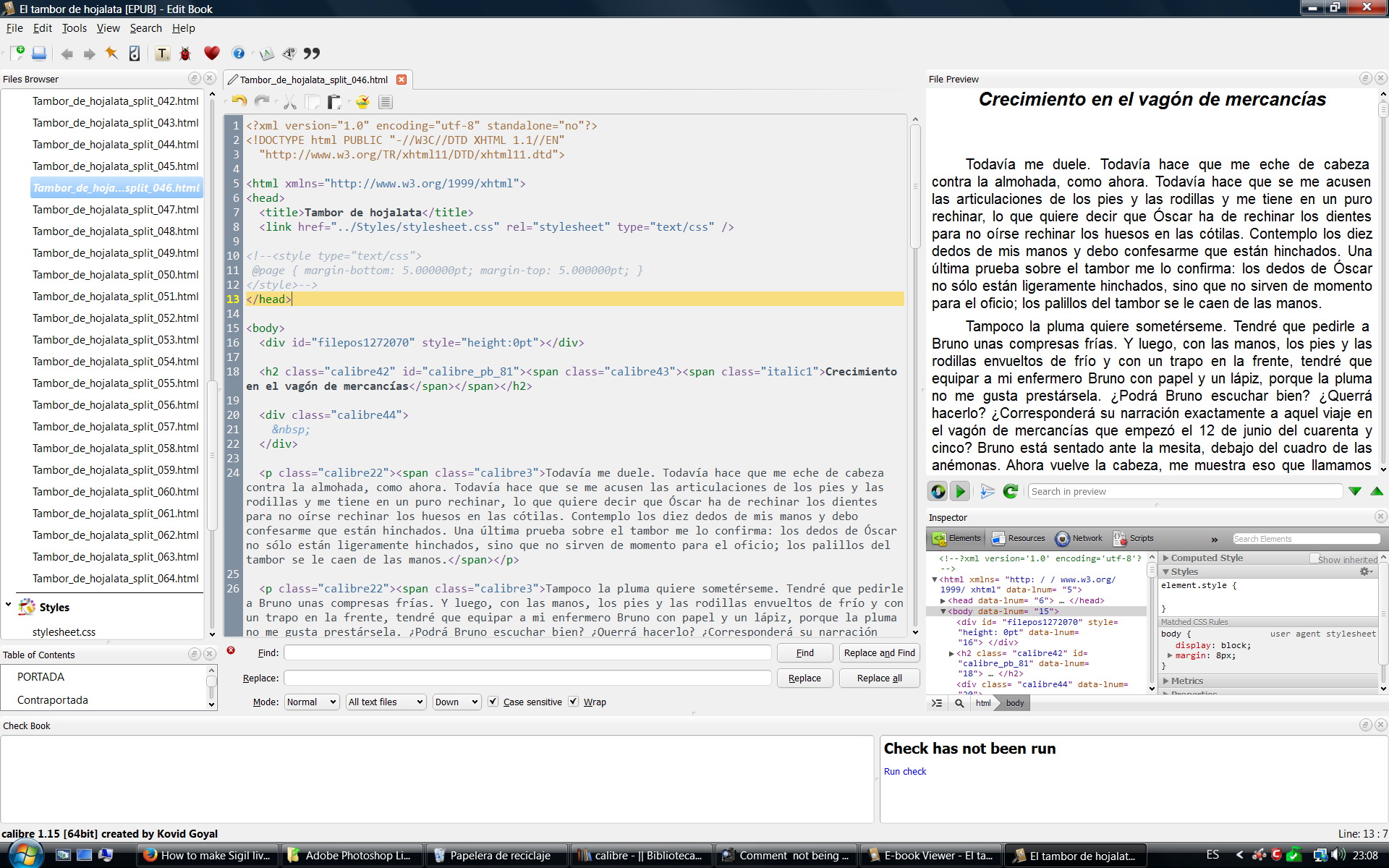Toggle the Wrap checkbox
The image size is (1389, 868).
(573, 702)
